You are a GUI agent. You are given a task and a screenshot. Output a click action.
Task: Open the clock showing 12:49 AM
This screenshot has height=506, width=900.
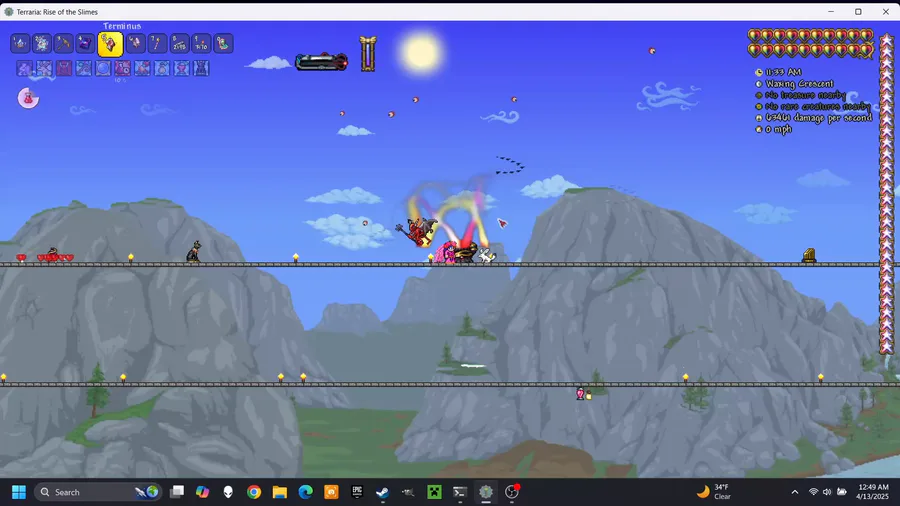(872, 492)
